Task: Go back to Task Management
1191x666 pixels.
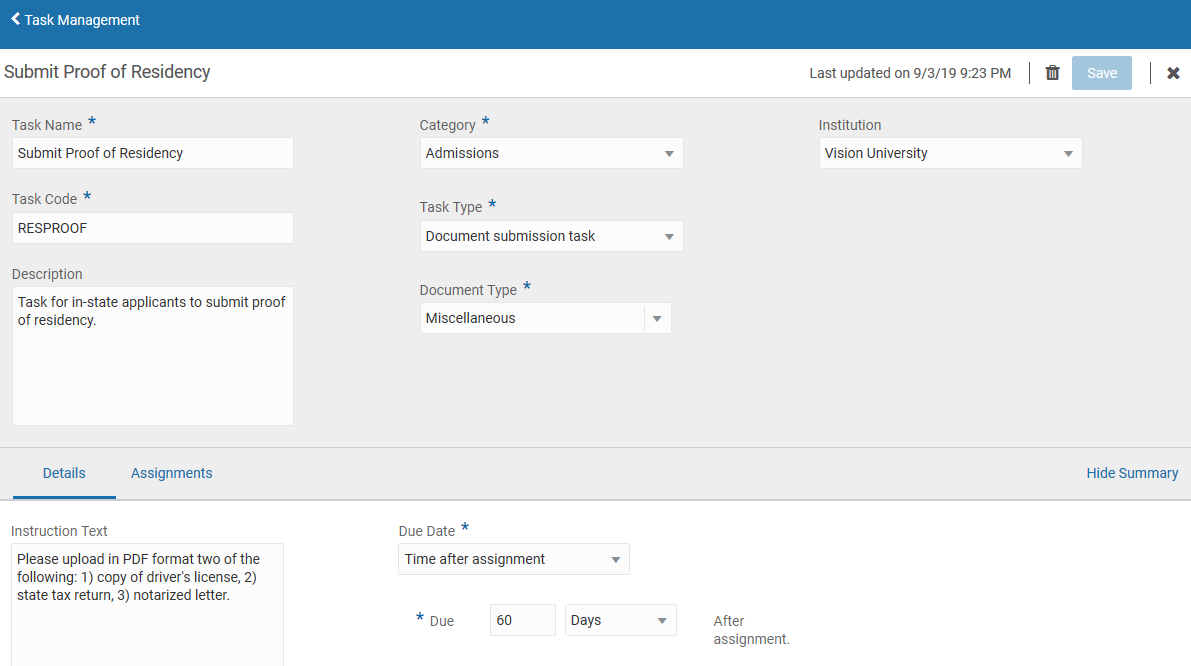Action: pos(82,20)
